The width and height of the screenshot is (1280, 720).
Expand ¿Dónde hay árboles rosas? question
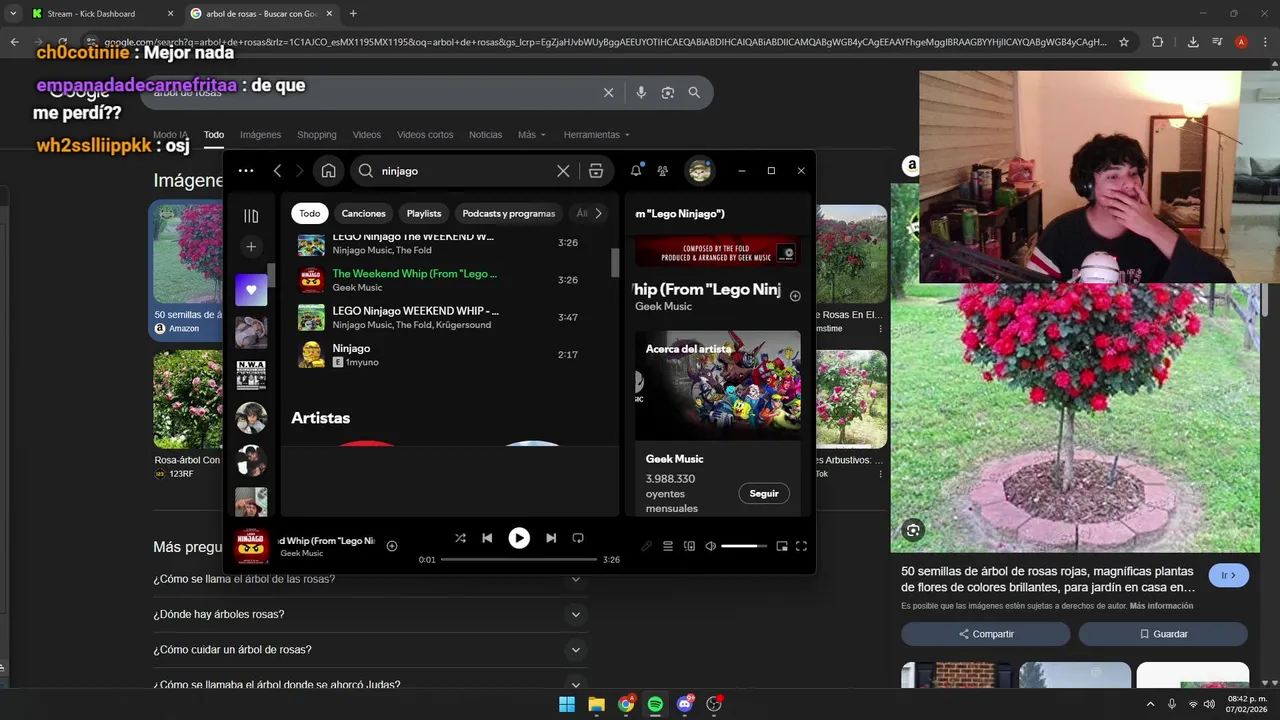tap(368, 614)
